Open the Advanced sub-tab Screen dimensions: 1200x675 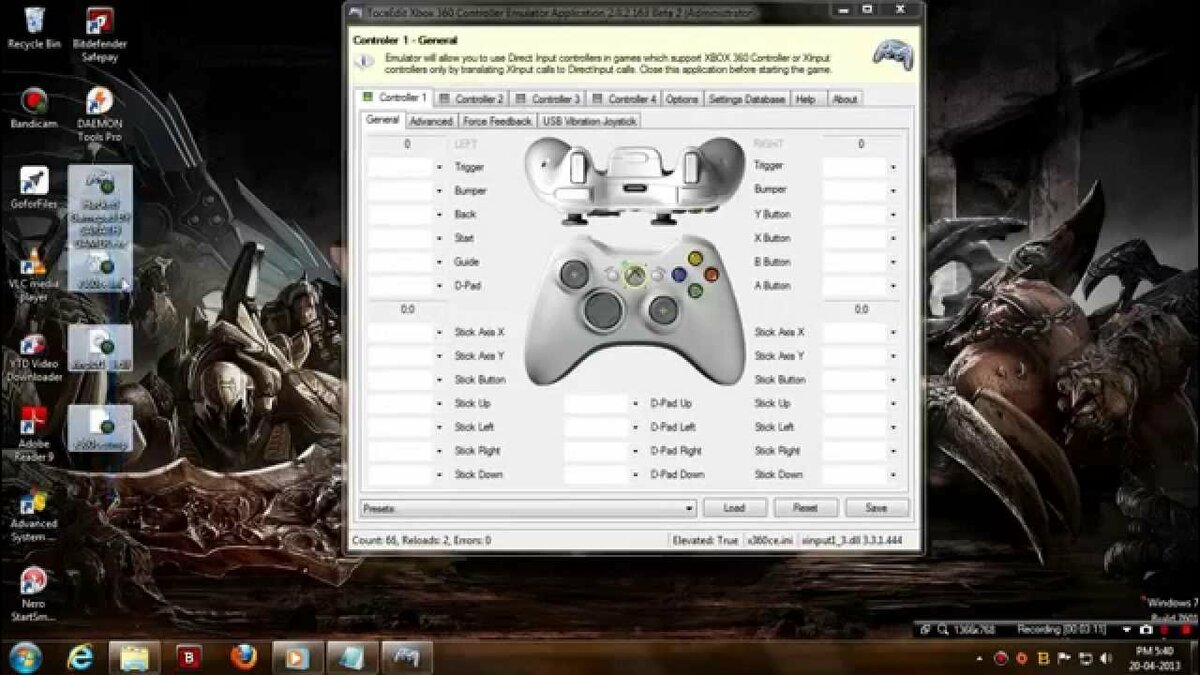[431, 121]
